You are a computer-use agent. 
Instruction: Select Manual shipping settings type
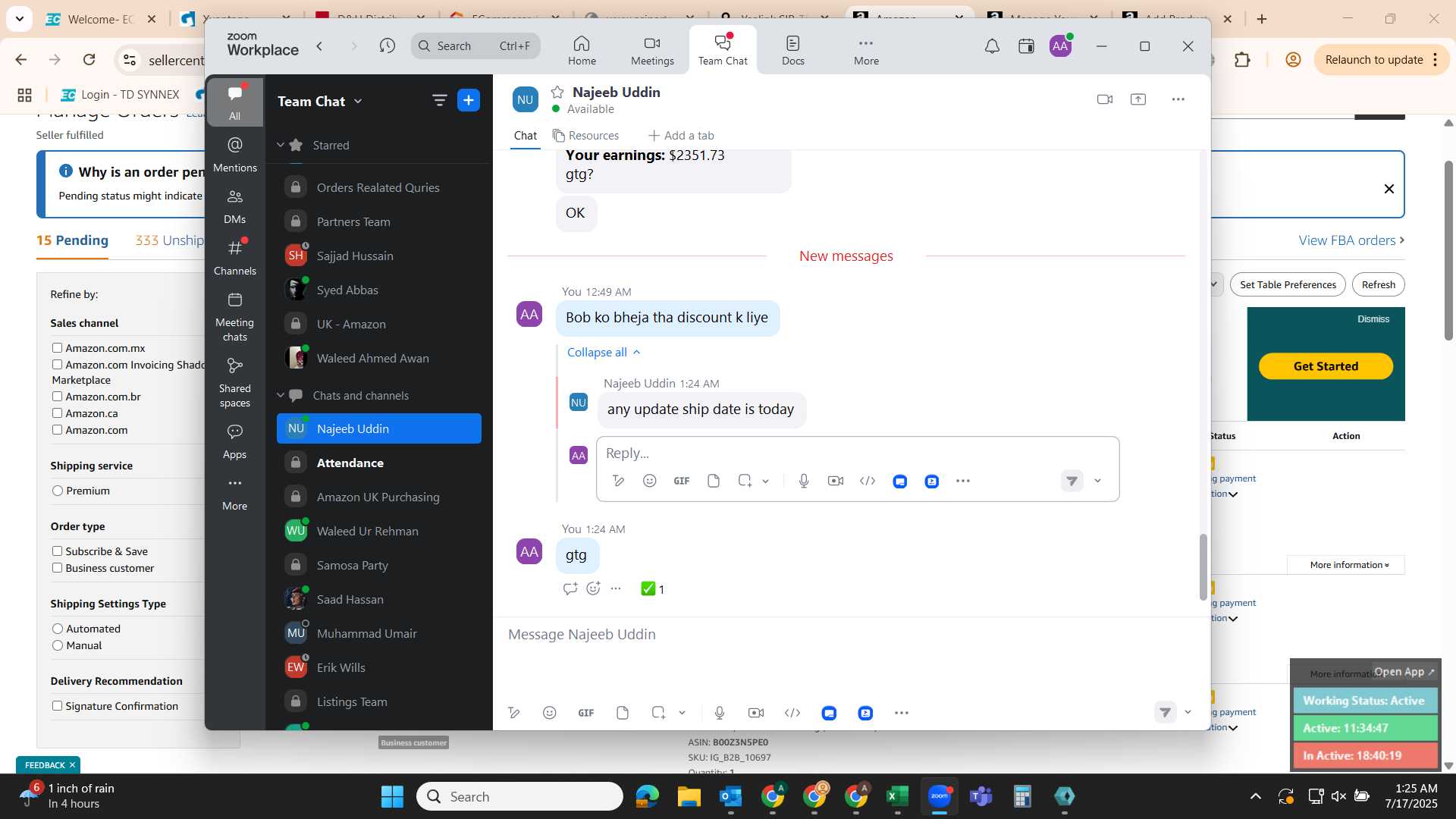point(58,645)
